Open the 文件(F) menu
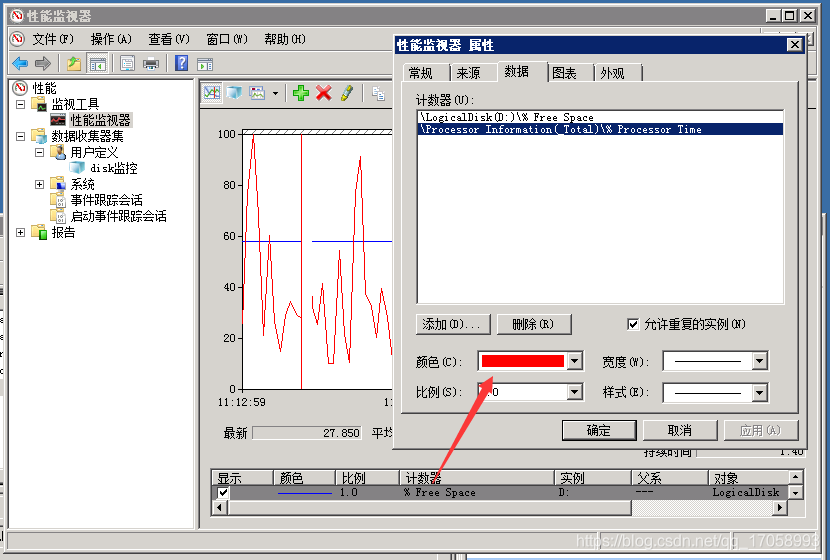Screen dimensions: 830x560 (53, 39)
